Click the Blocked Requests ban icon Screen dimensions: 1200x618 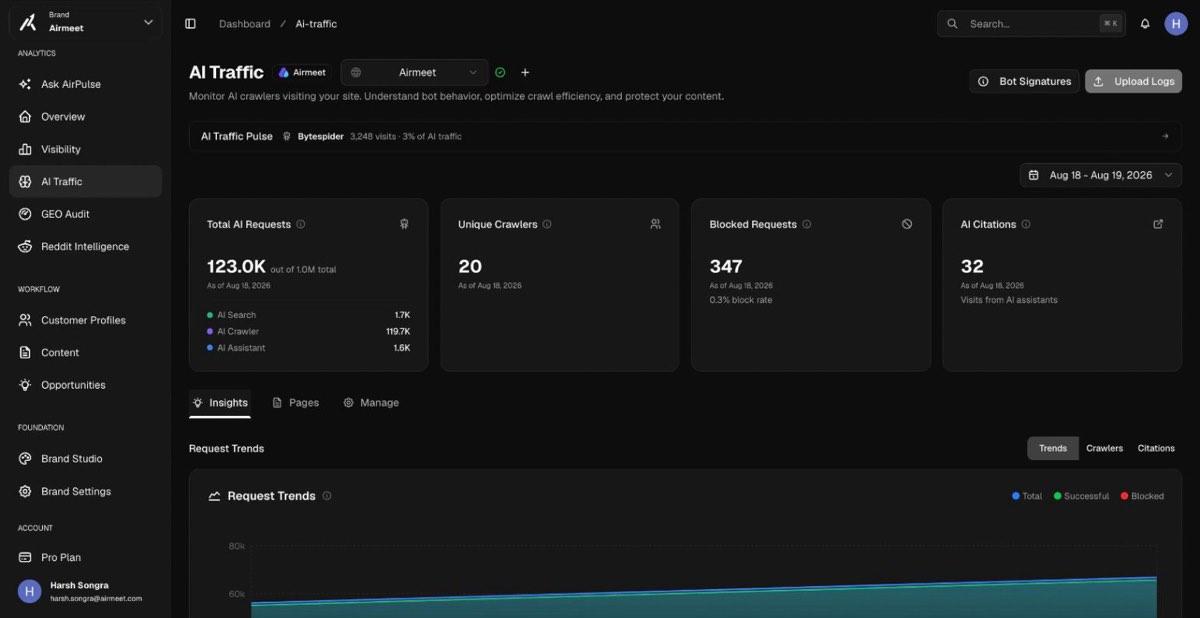907,224
